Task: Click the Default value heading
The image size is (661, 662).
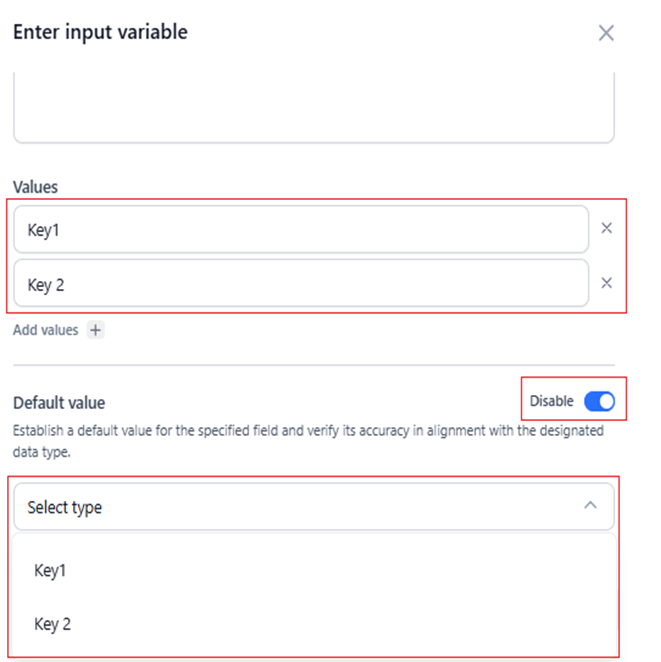Action: pyautogui.click(x=58, y=402)
